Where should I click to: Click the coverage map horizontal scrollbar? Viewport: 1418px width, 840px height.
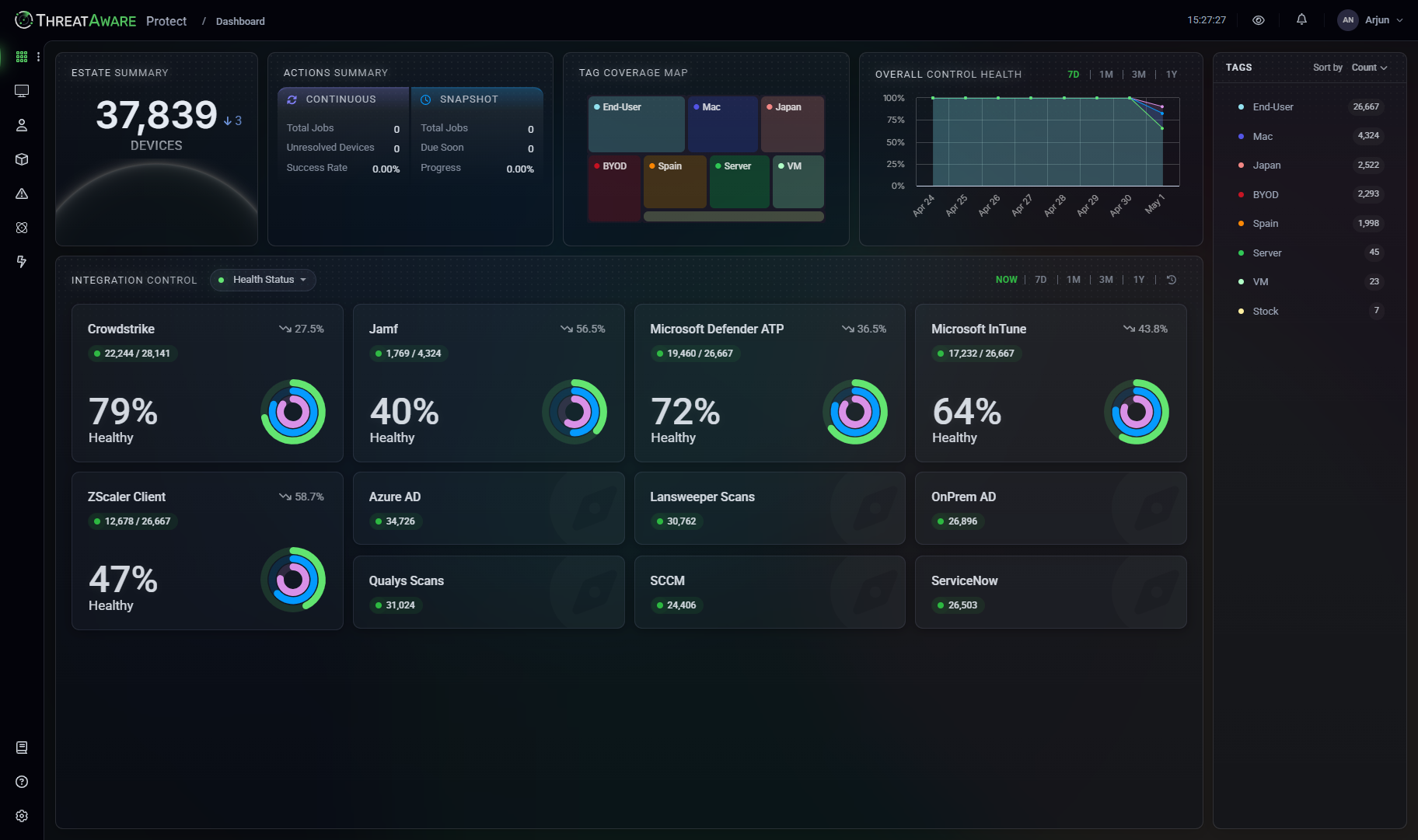coord(734,217)
